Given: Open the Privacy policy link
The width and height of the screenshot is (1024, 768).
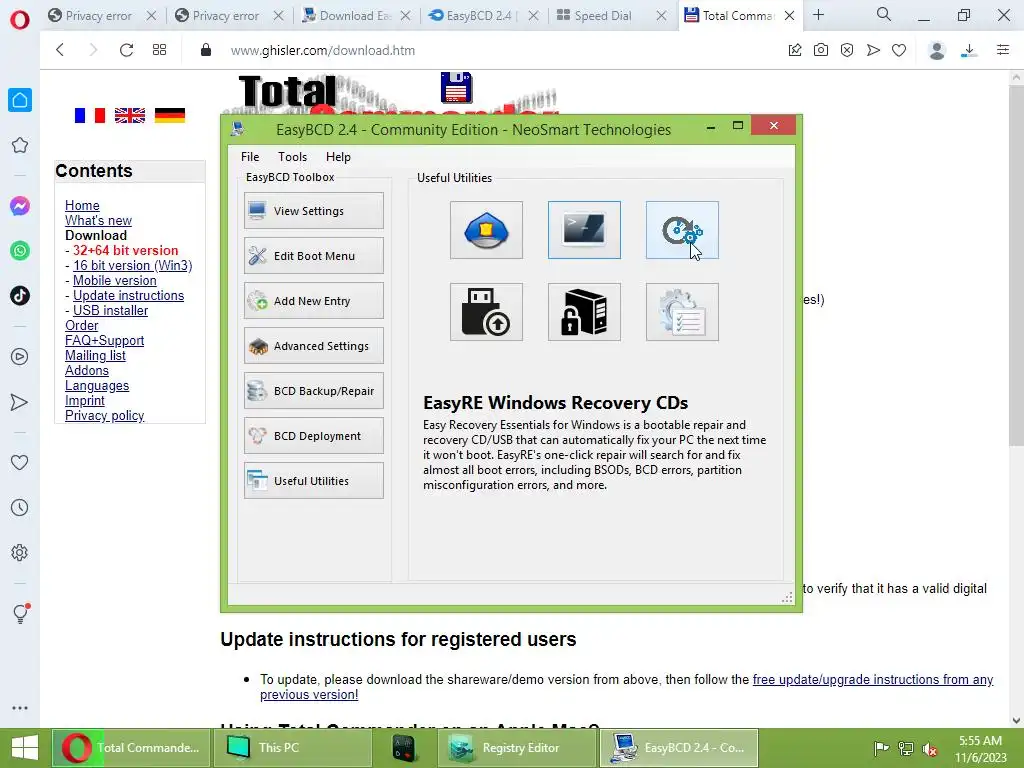Looking at the screenshot, I should [104, 415].
